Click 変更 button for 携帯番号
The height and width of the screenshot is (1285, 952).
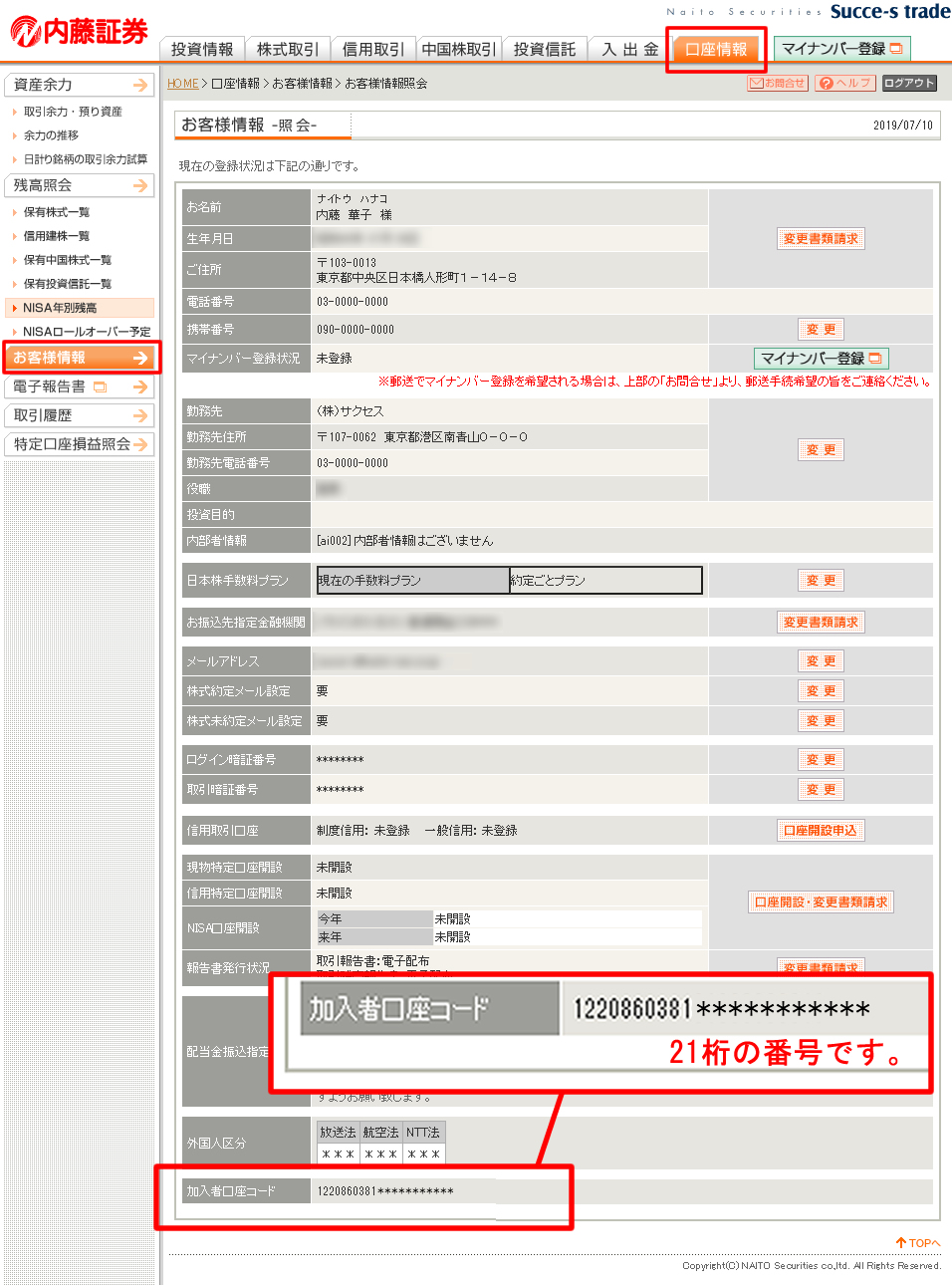821,330
